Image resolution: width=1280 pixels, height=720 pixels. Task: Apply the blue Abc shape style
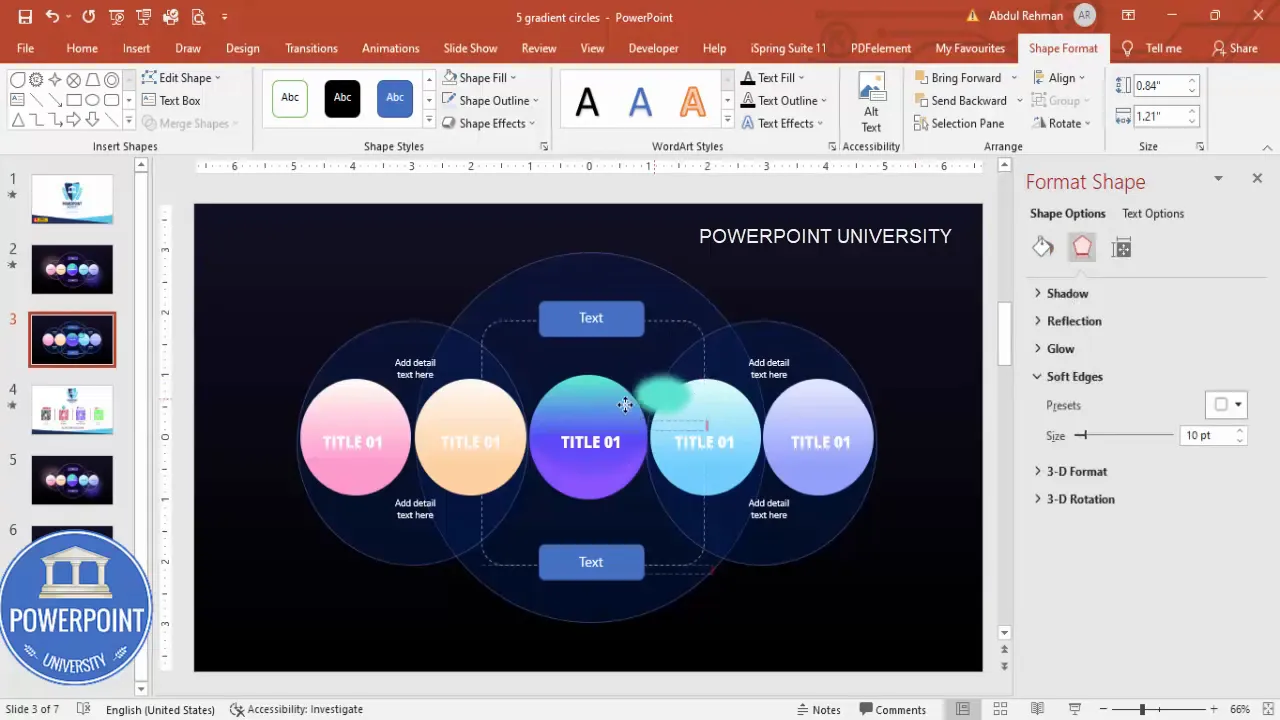pyautogui.click(x=395, y=97)
